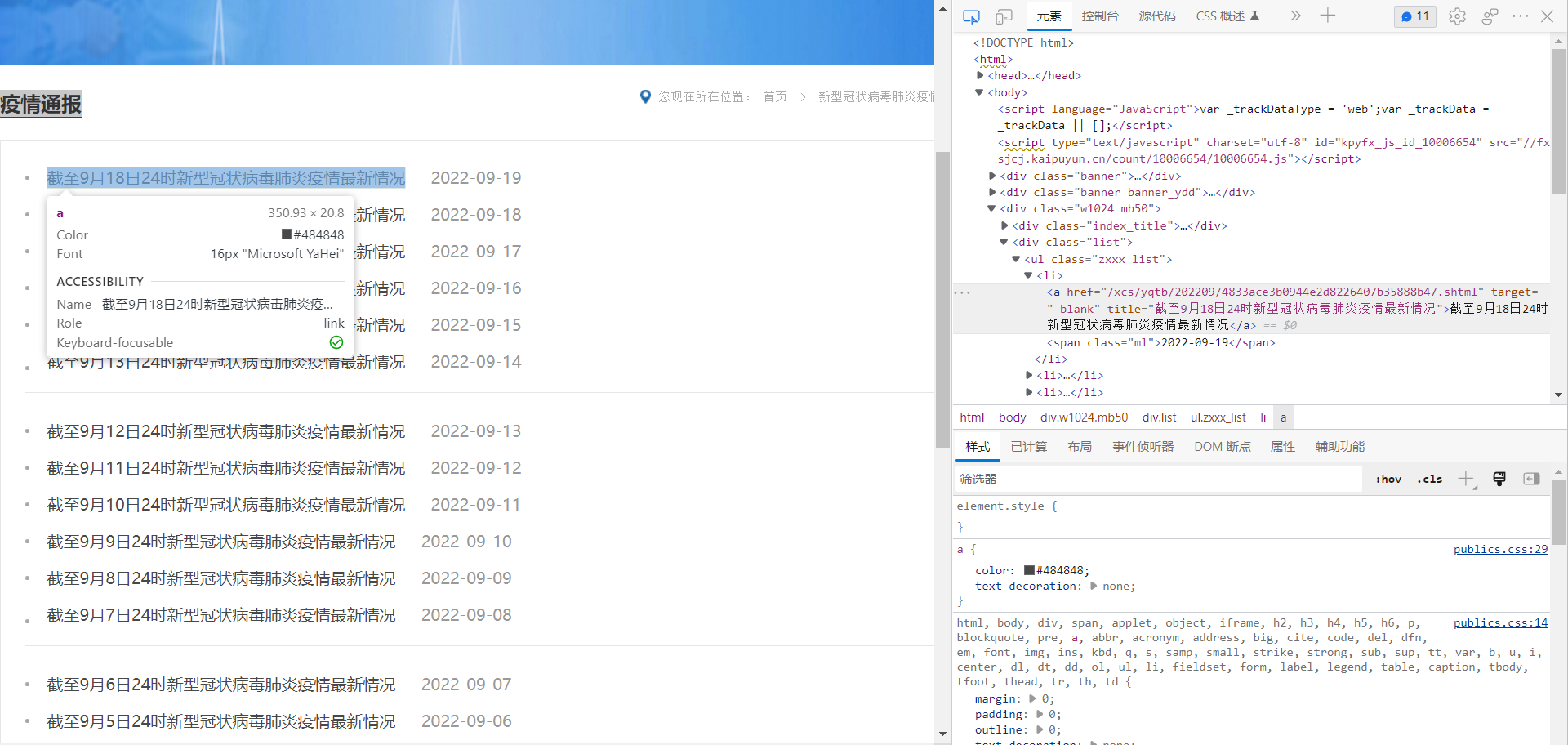Show more DevTools tabs chevron

coord(1295,16)
